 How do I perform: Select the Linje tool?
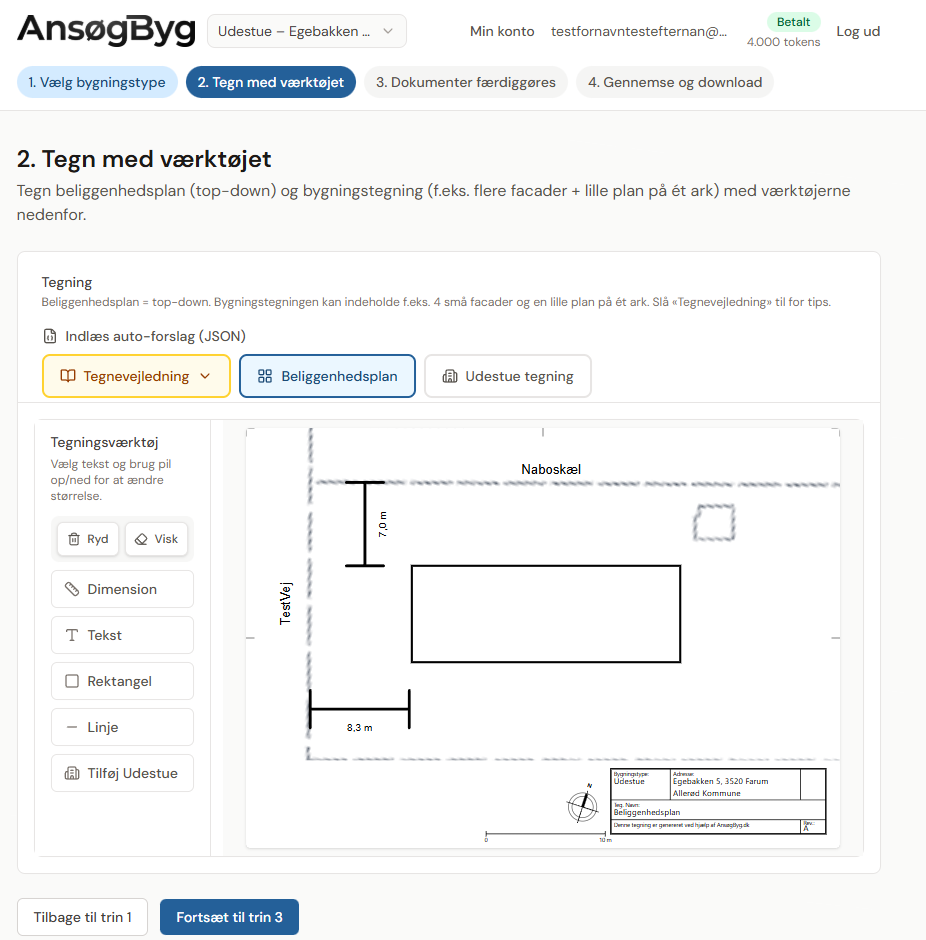coord(122,726)
